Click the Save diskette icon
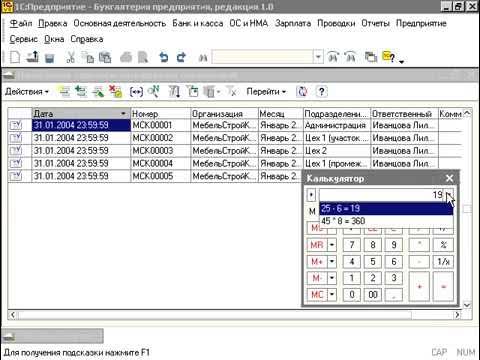The width and height of the screenshot is (480, 360). pyautogui.click(x=50, y=58)
